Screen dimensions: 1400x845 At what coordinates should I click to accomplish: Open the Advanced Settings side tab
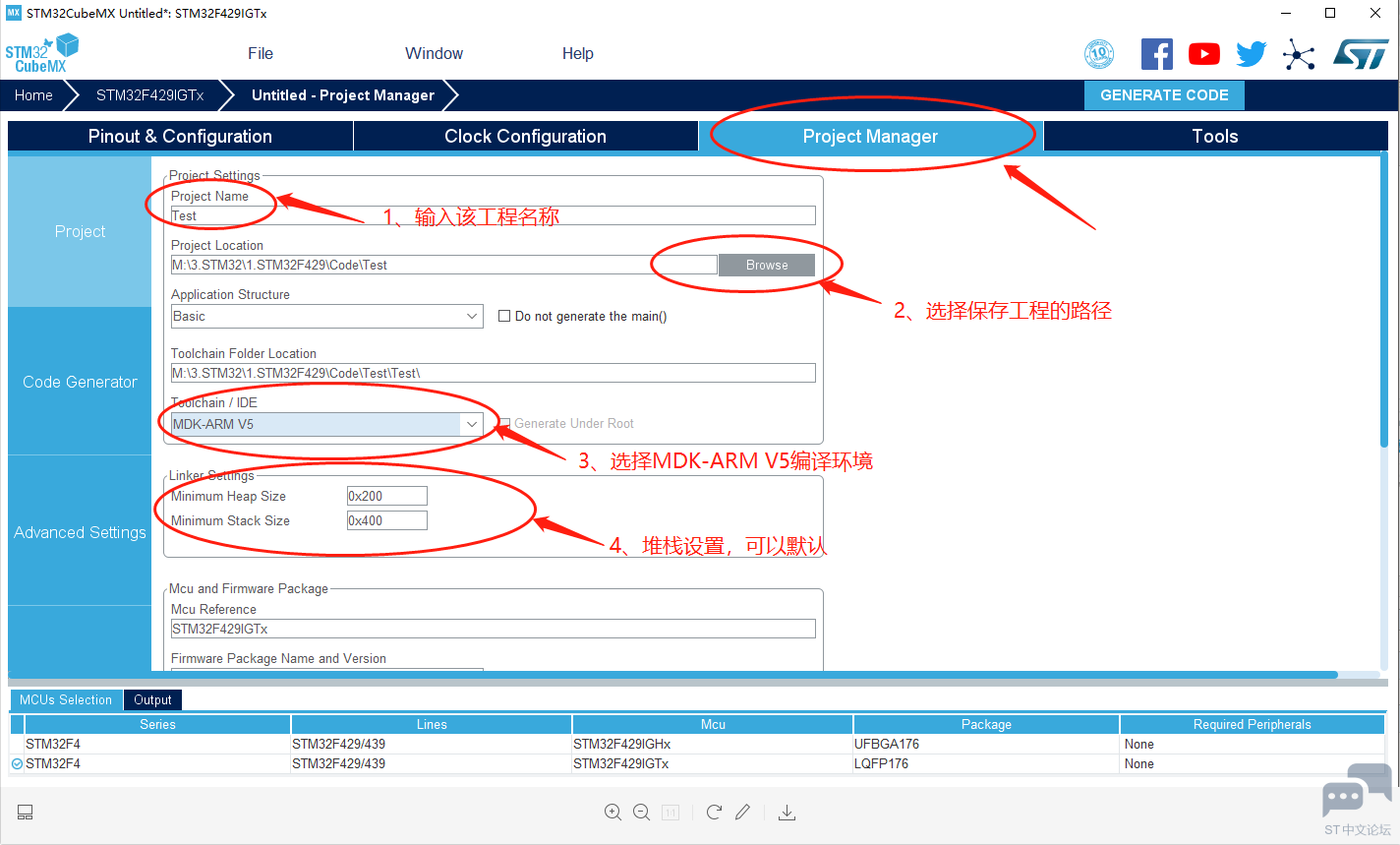[80, 532]
